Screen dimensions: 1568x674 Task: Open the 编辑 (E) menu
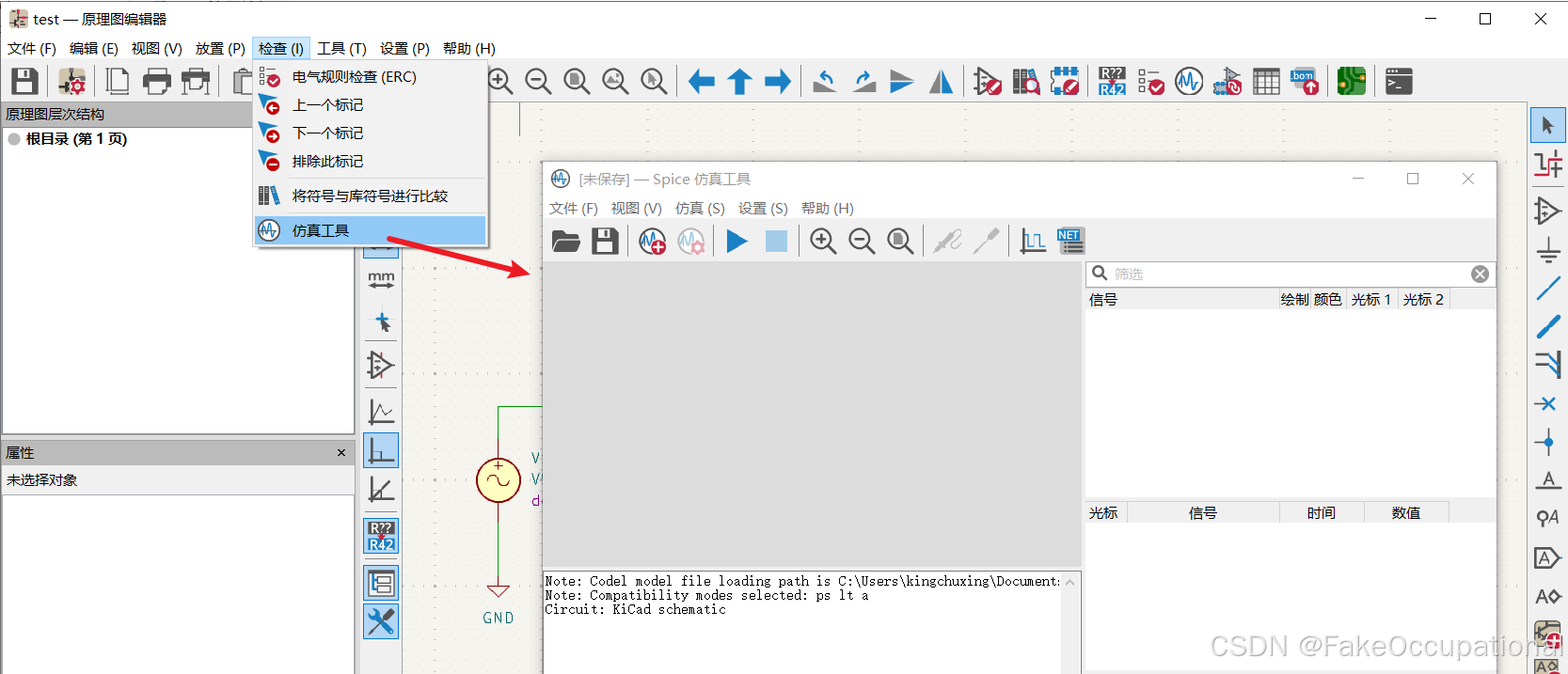click(94, 49)
